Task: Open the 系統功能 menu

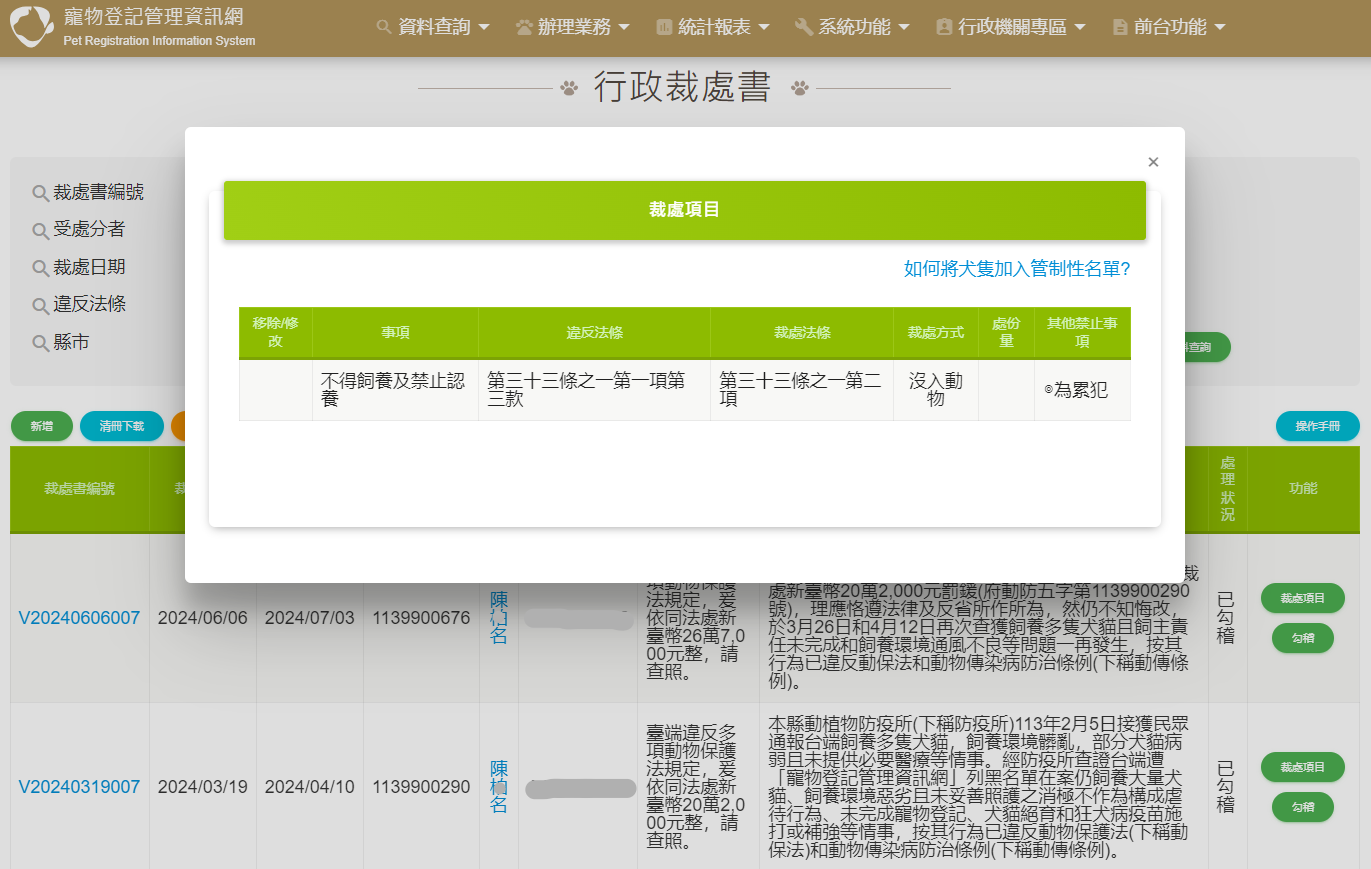Action: (852, 28)
